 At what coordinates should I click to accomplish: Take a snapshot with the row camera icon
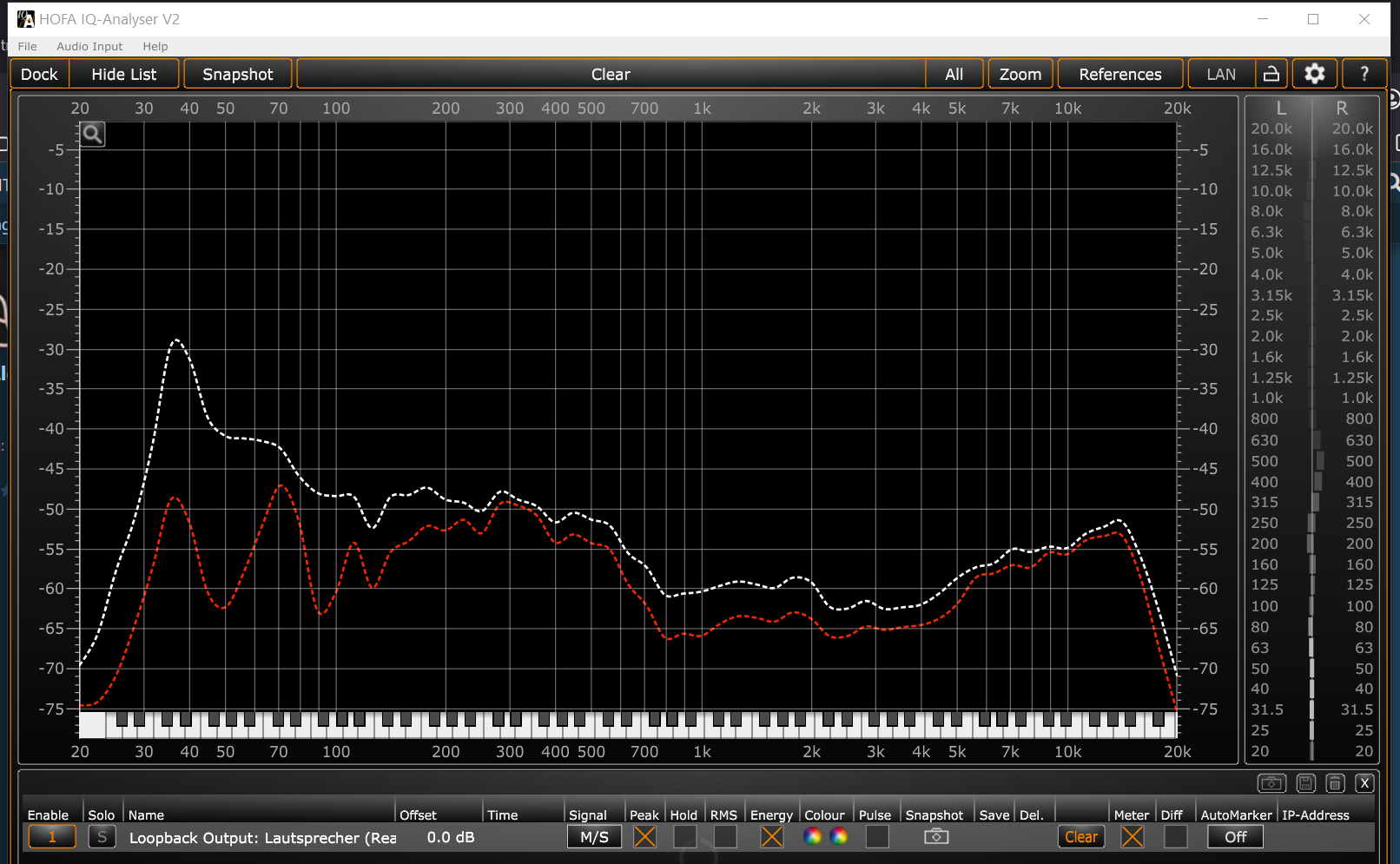[x=935, y=836]
